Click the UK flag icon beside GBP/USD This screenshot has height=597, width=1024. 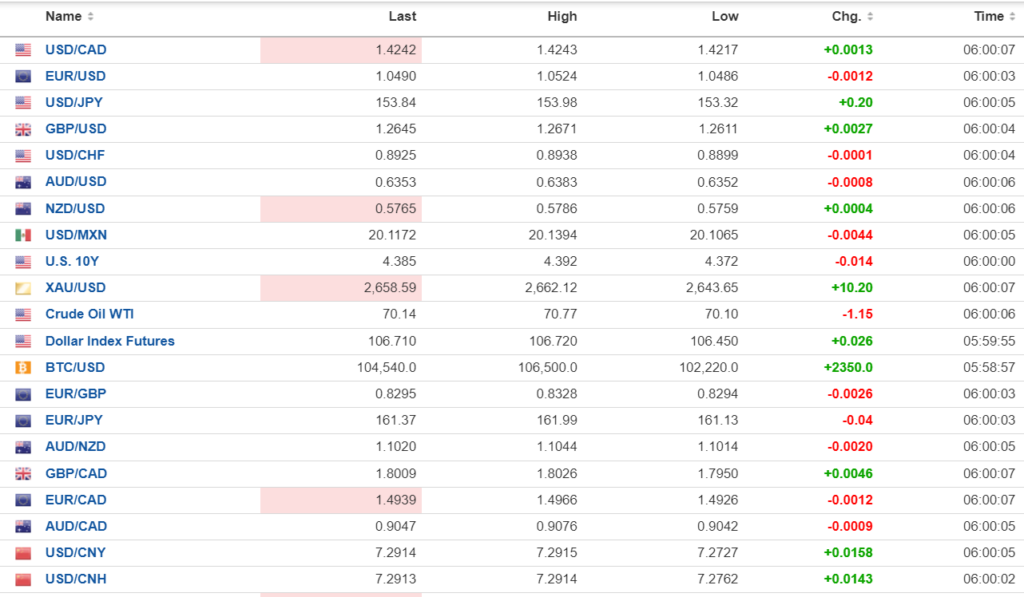click(x=23, y=129)
